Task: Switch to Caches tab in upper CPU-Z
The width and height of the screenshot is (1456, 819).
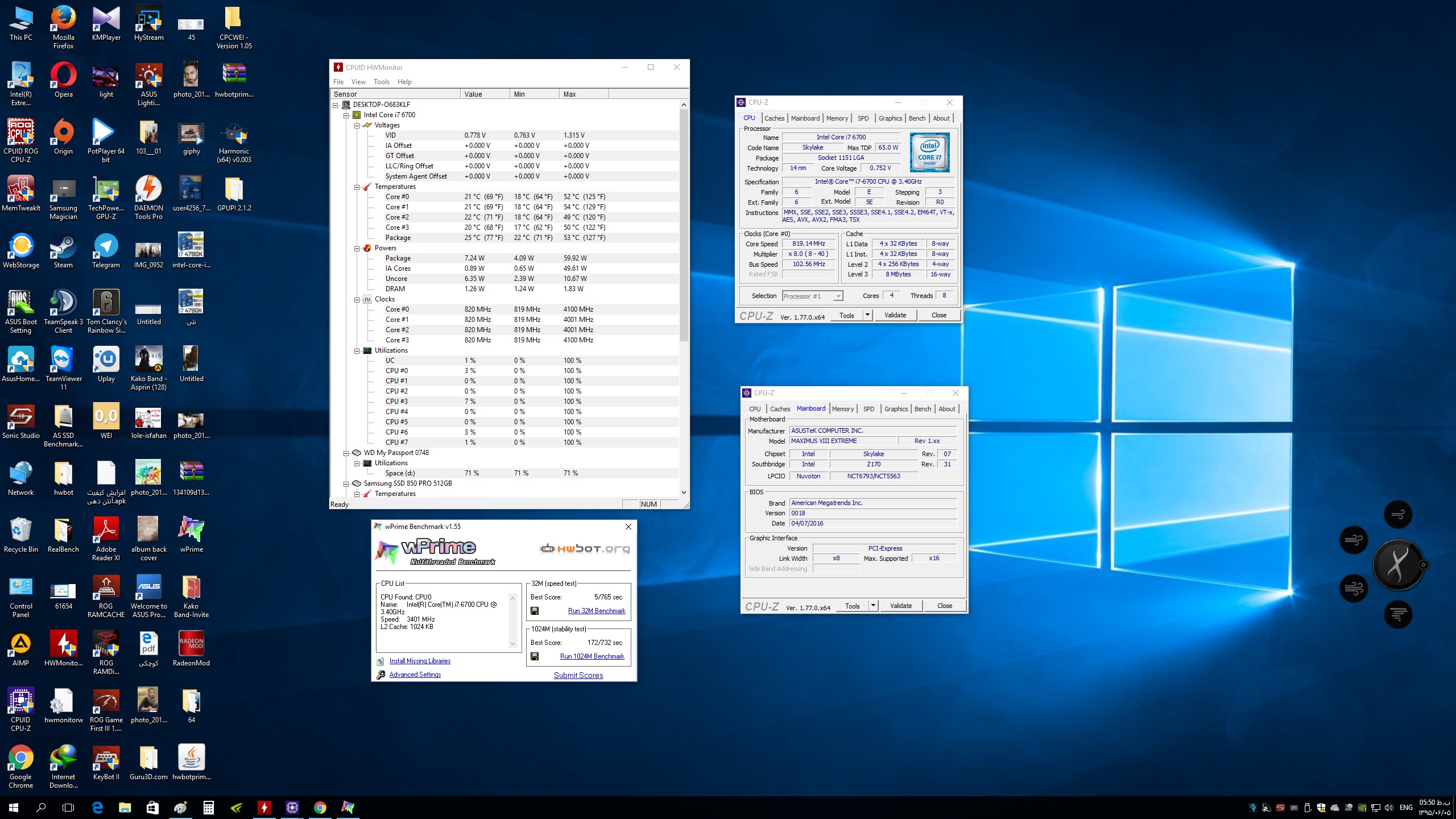Action: (774, 118)
